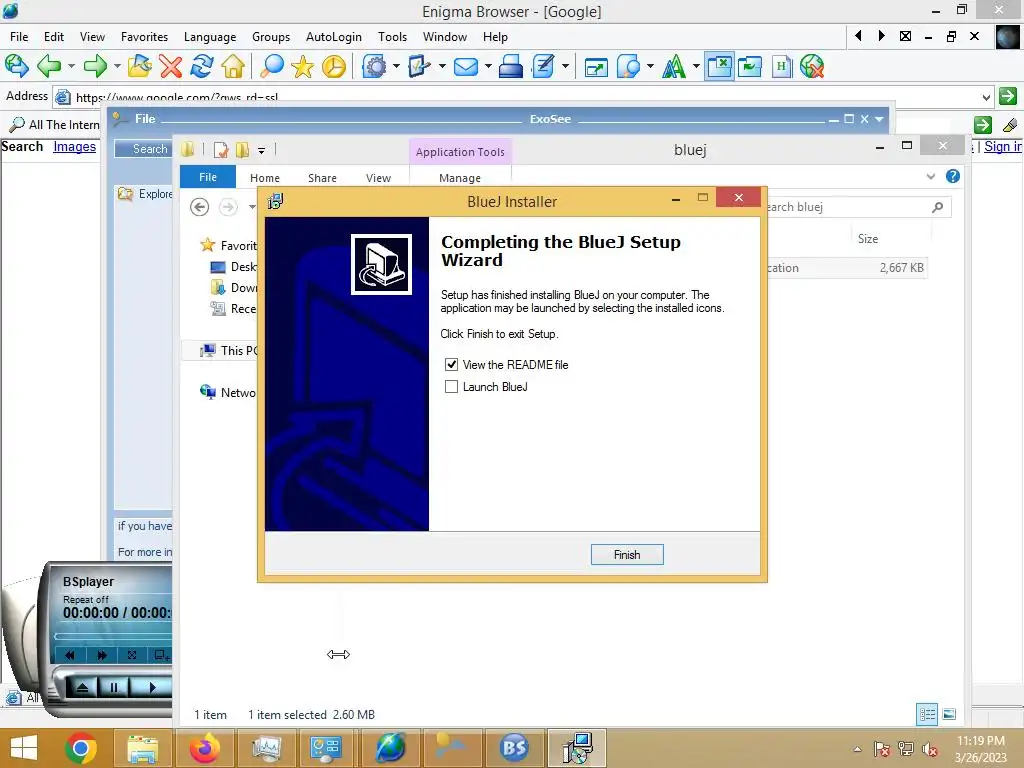The width and height of the screenshot is (1024, 768).
Task: Click the gear settings toolbar icon
Action: 375,66
